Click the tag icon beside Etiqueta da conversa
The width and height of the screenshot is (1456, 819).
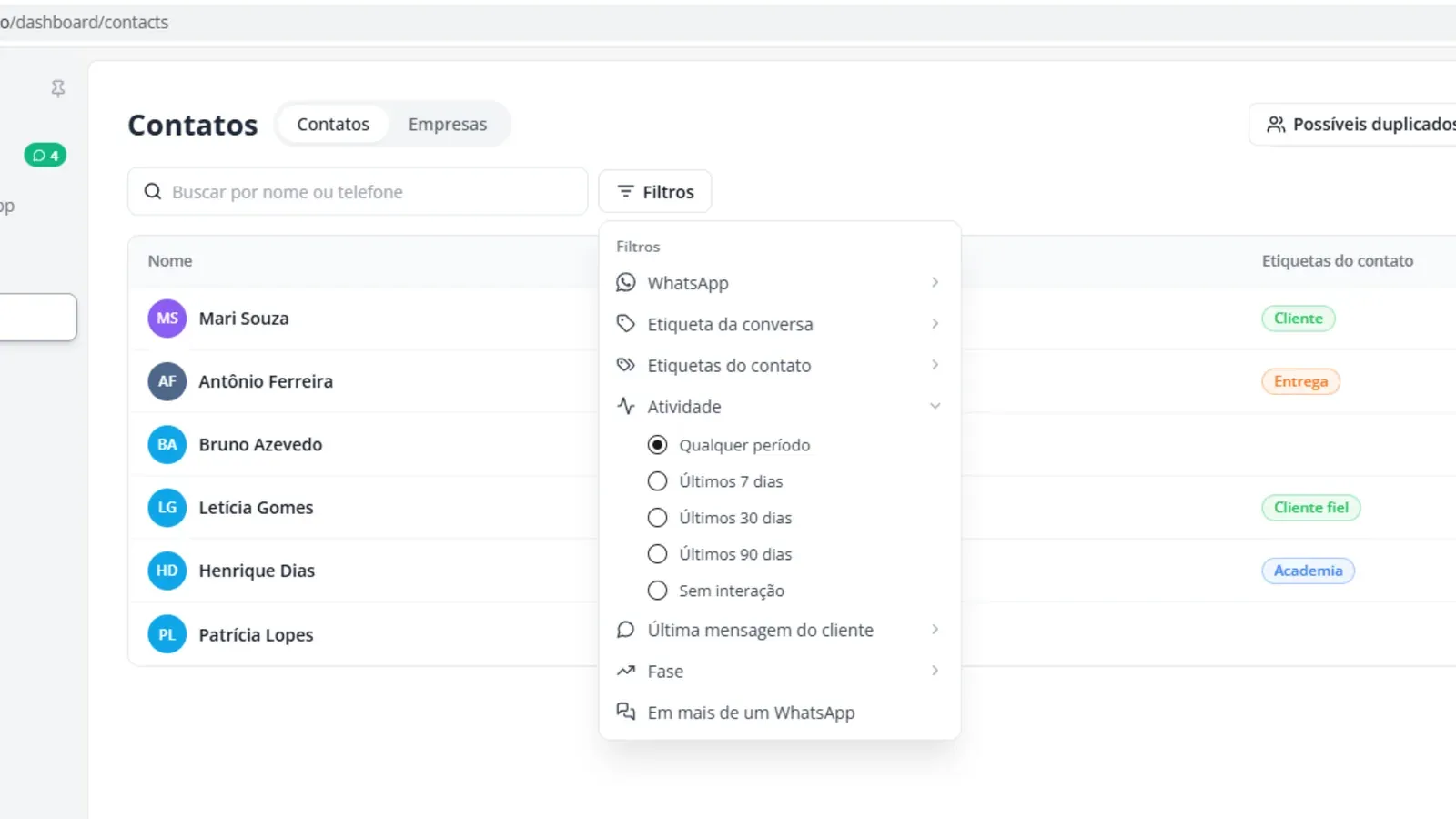pos(626,324)
